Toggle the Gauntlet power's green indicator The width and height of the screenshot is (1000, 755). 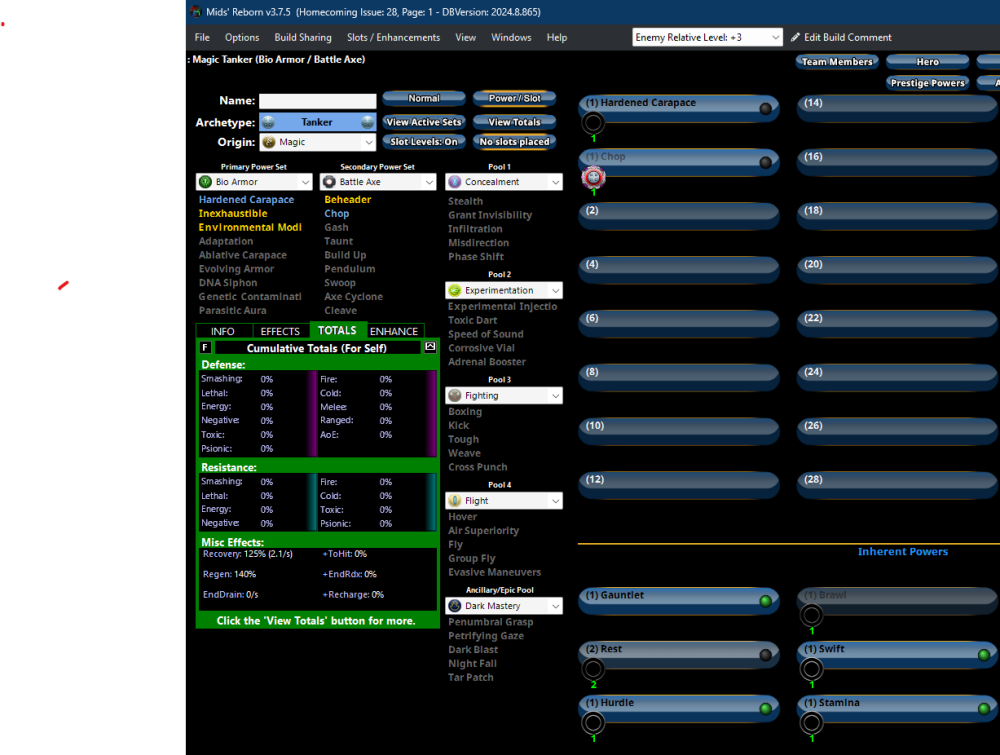pos(765,601)
